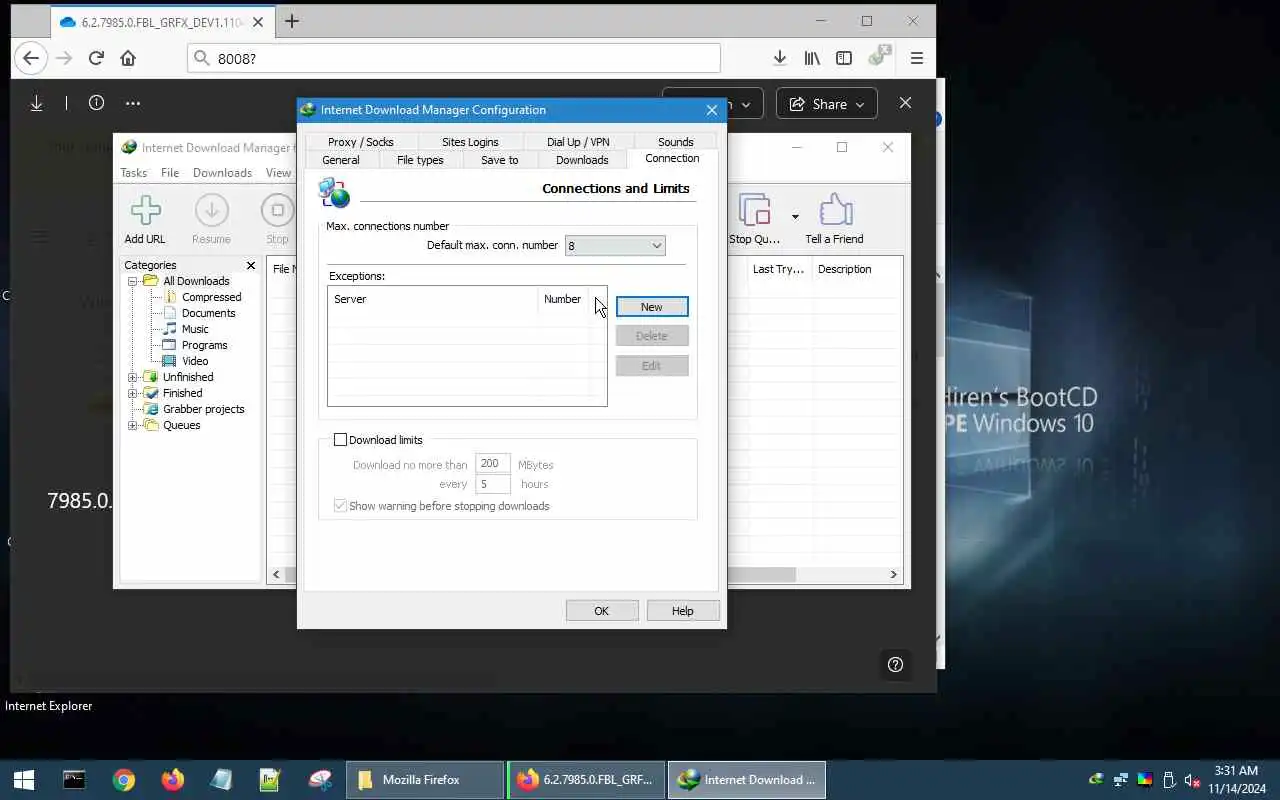Switch to General tab

pyautogui.click(x=341, y=160)
